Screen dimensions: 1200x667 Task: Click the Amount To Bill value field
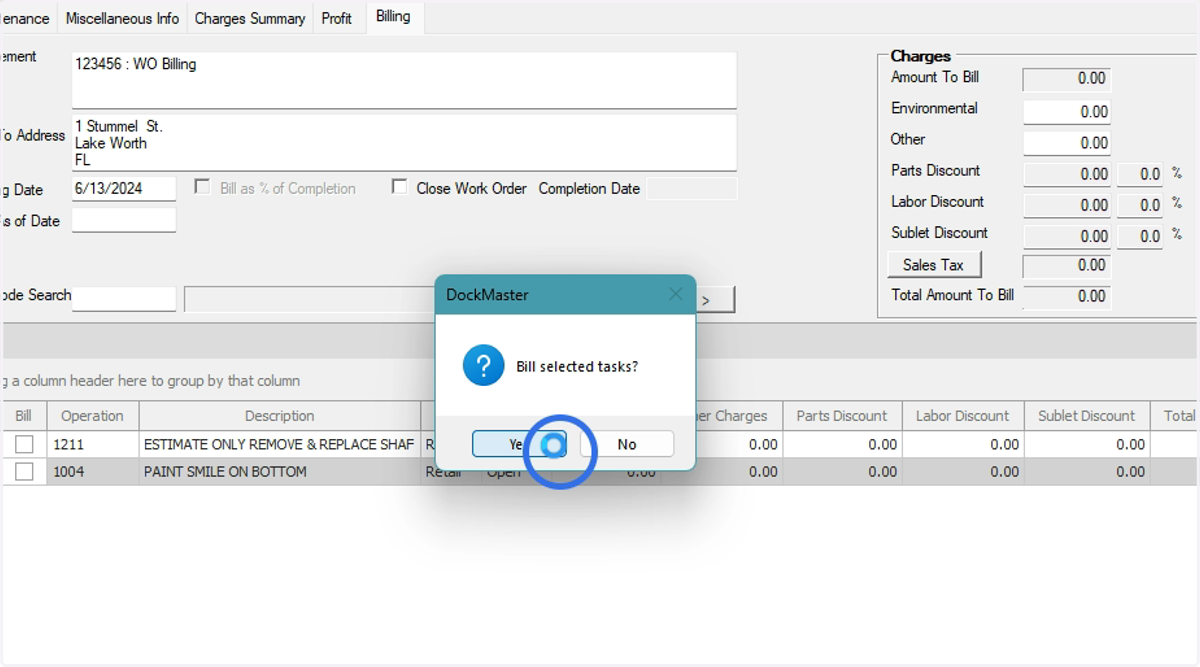tap(1066, 78)
